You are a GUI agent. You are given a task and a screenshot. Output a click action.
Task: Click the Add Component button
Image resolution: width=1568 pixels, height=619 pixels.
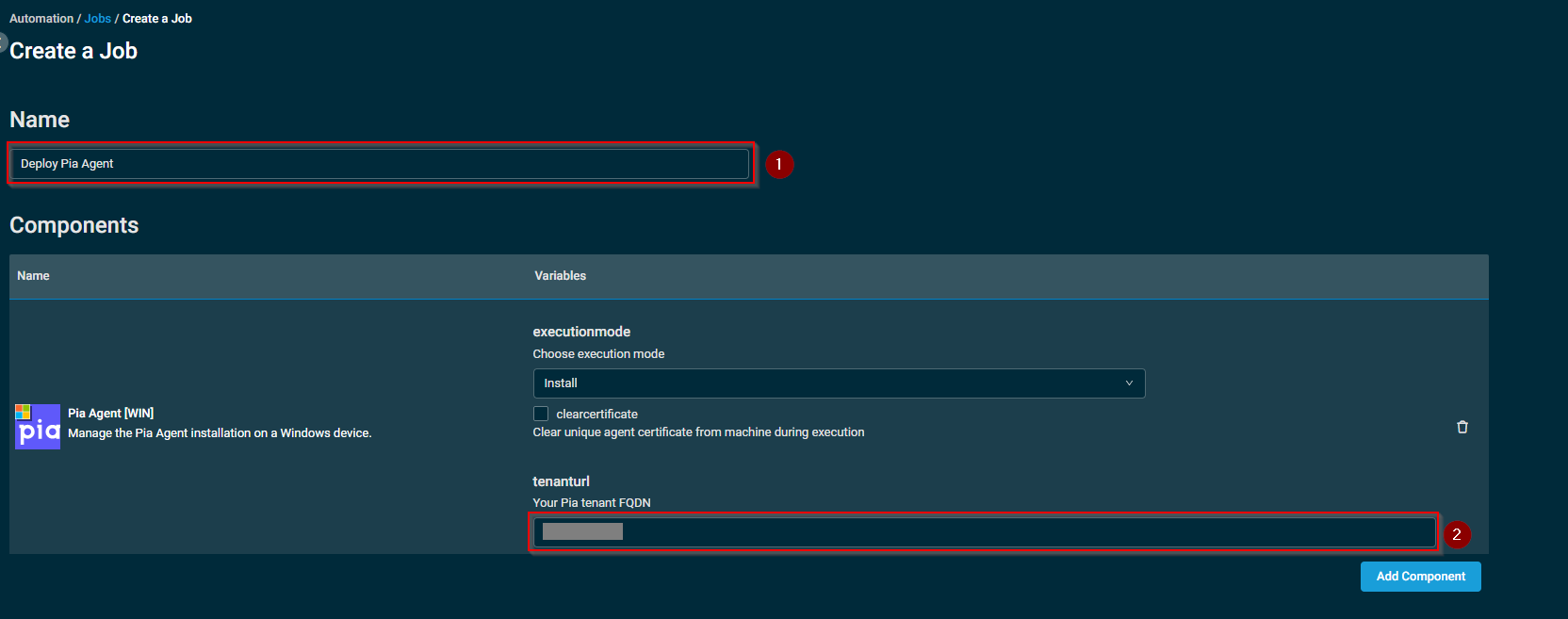[1420, 577]
